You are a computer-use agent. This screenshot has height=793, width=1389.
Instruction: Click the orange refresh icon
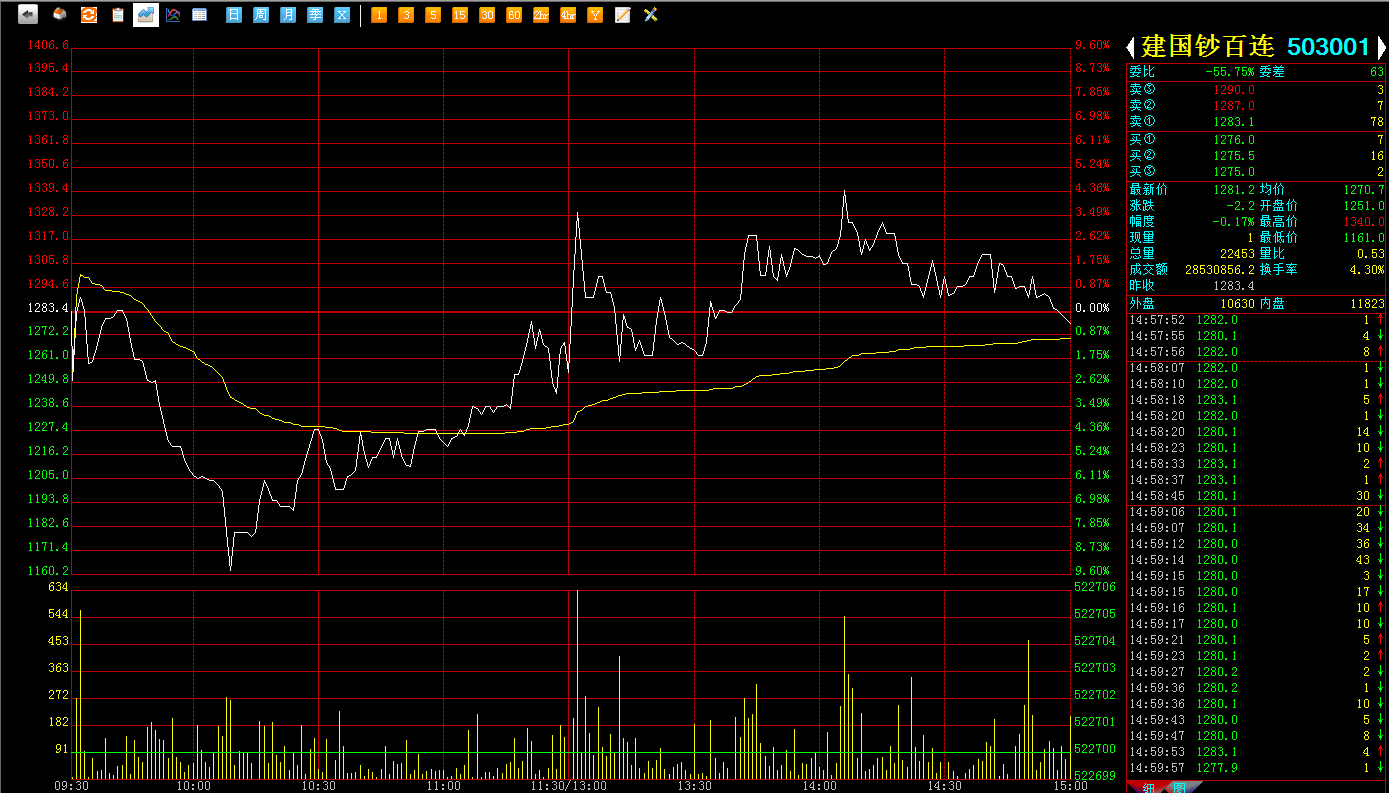[x=89, y=15]
